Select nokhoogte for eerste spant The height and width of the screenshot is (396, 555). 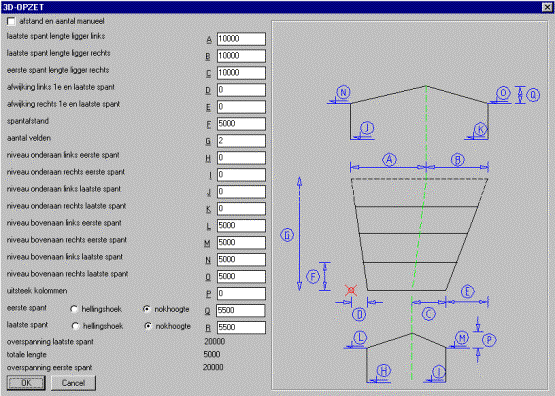click(147, 309)
